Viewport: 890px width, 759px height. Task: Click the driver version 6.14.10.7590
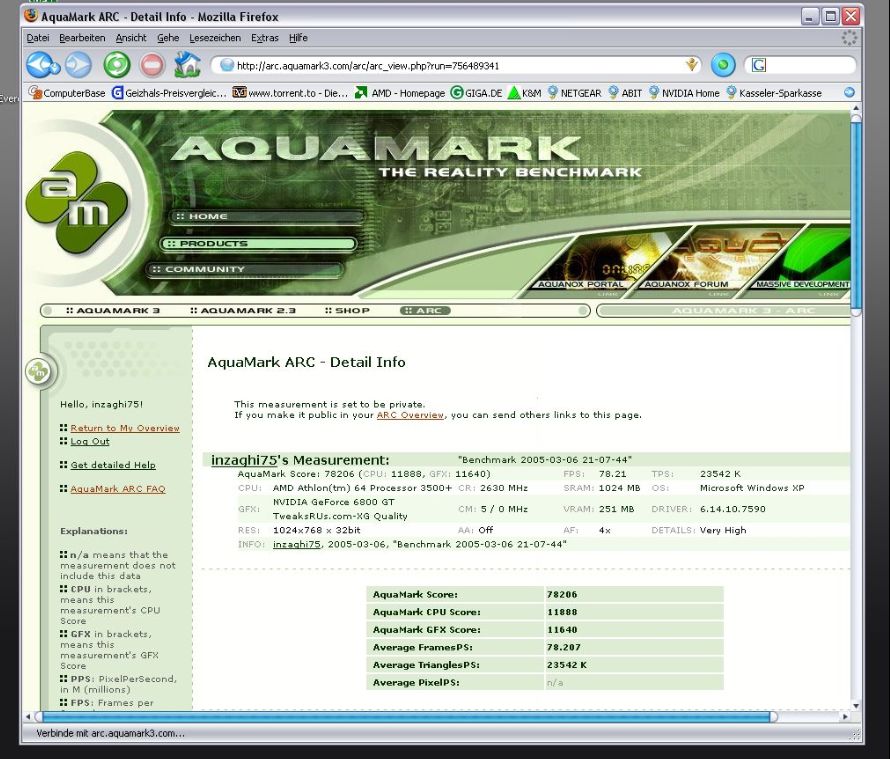732,509
